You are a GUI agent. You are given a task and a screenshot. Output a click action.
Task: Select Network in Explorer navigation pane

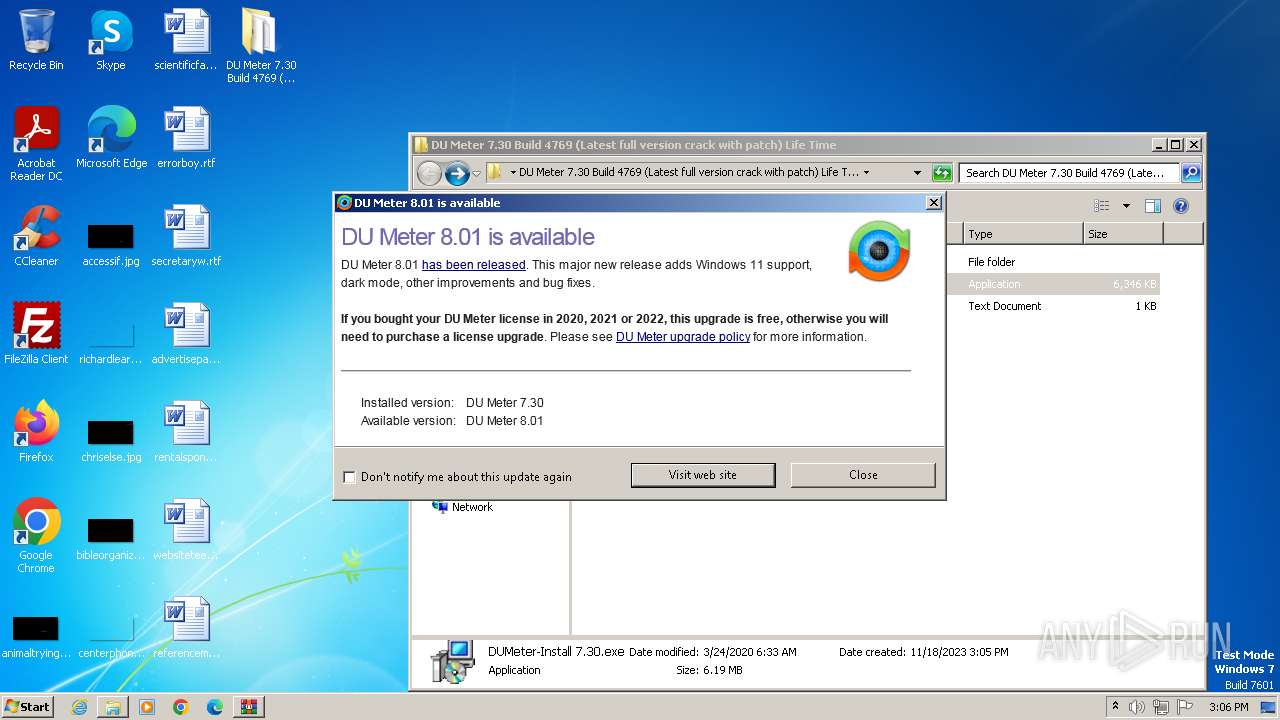point(472,507)
